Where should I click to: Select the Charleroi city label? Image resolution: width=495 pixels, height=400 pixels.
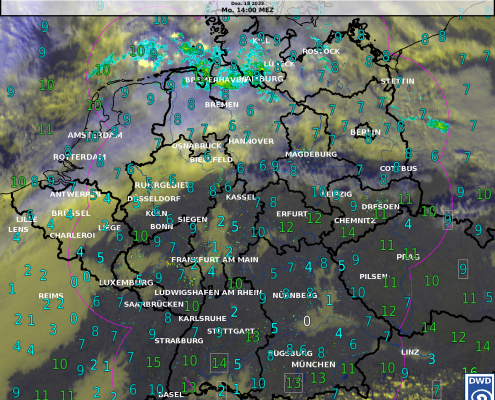pos(72,236)
